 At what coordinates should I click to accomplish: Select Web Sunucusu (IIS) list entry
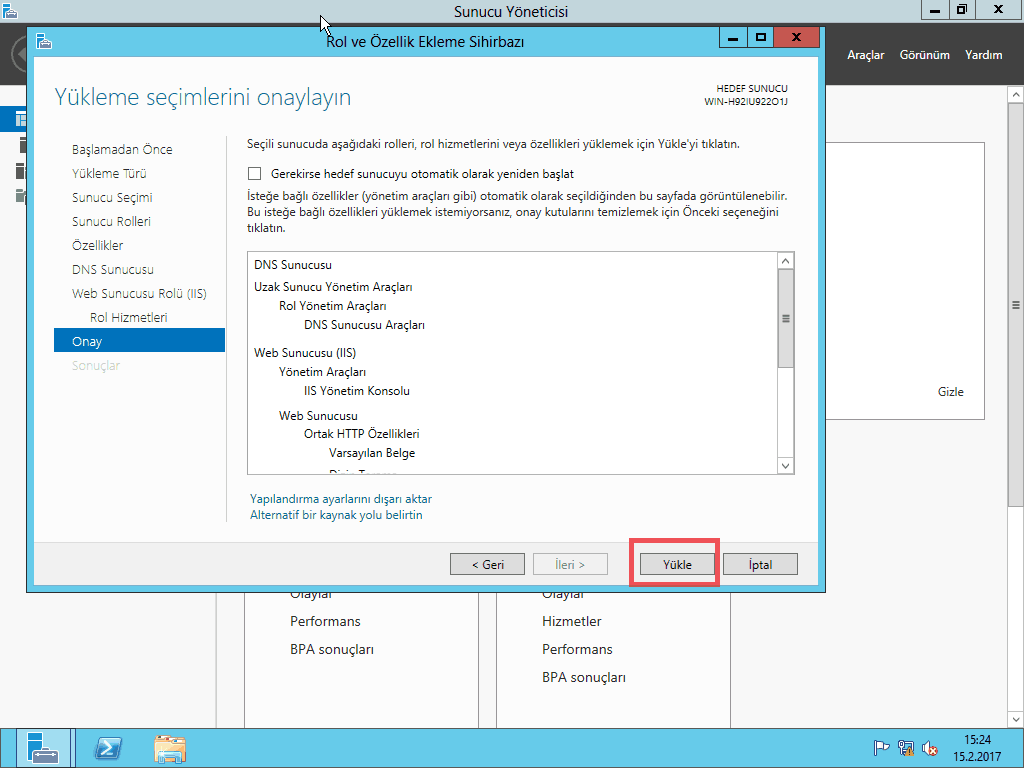pos(305,353)
